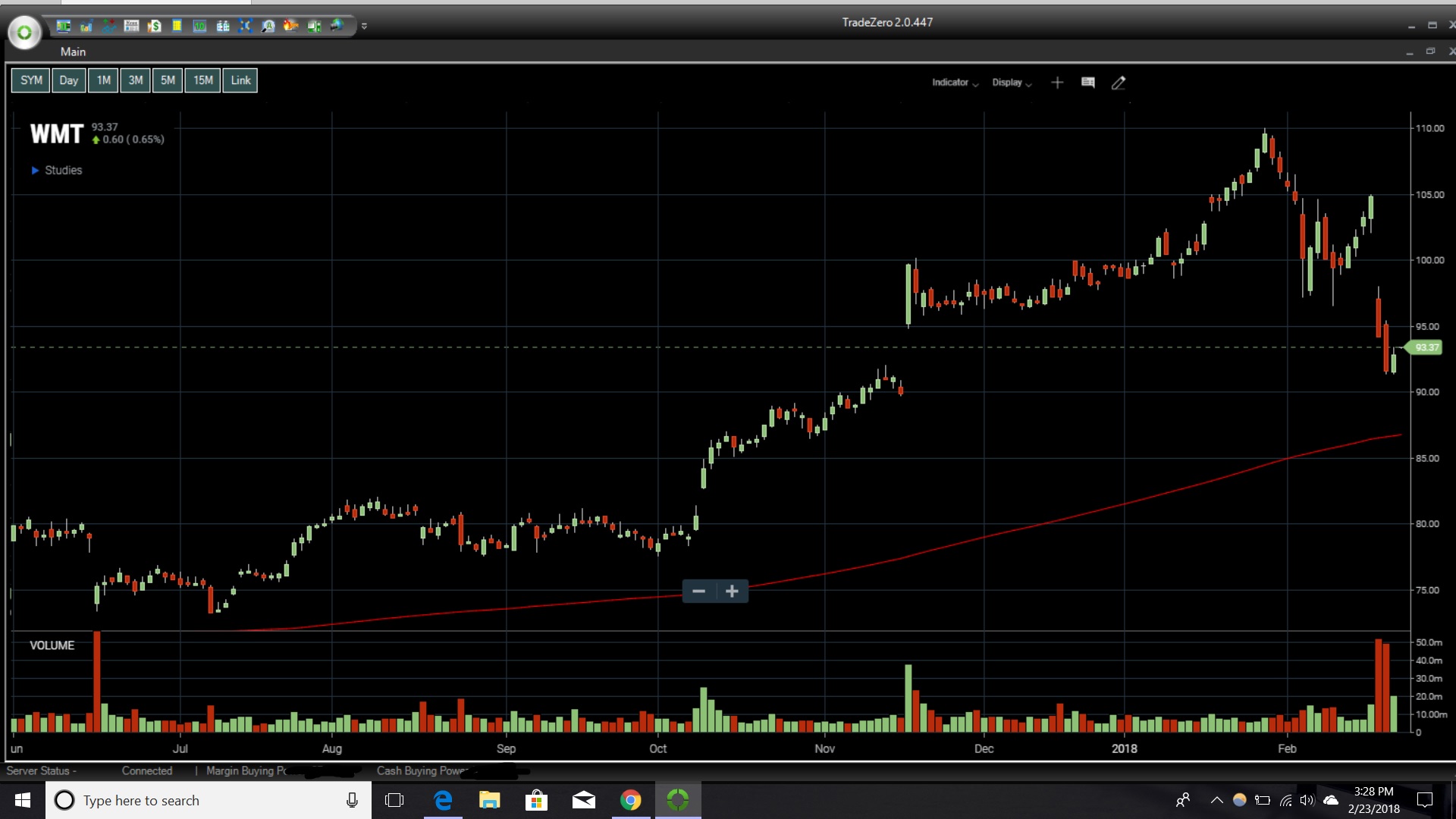1456x819 pixels.
Task: Open the volume speaker tray icon
Action: pos(1307,800)
